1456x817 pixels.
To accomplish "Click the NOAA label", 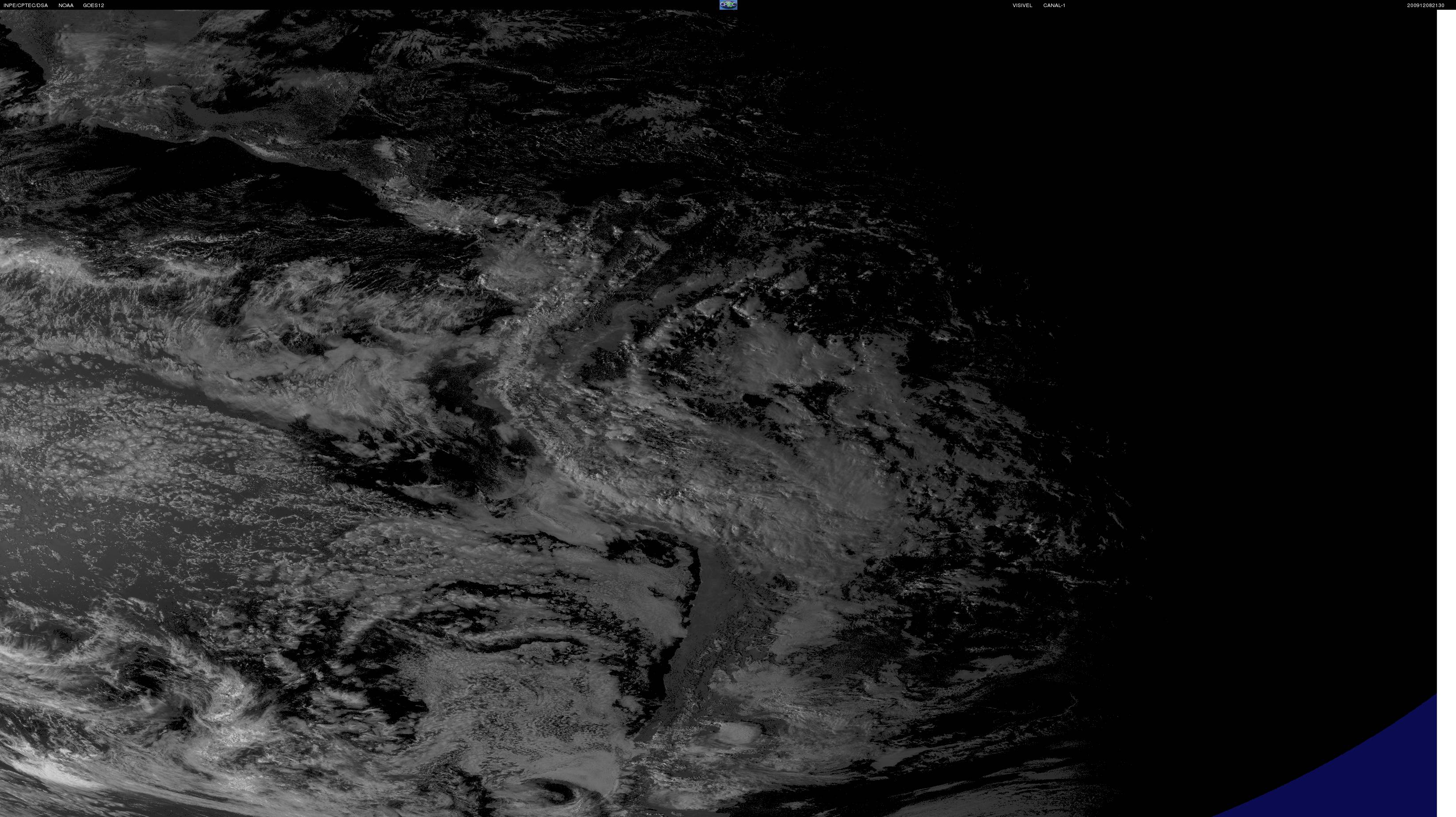I will point(66,5).
